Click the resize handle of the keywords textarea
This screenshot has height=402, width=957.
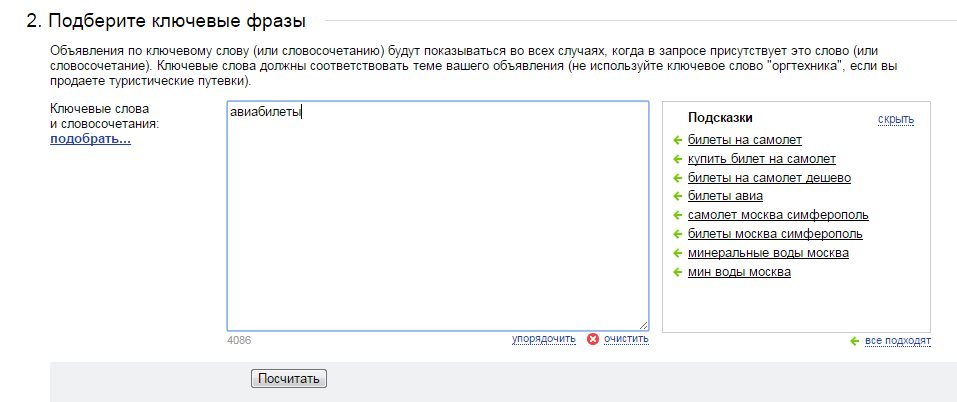pos(643,325)
